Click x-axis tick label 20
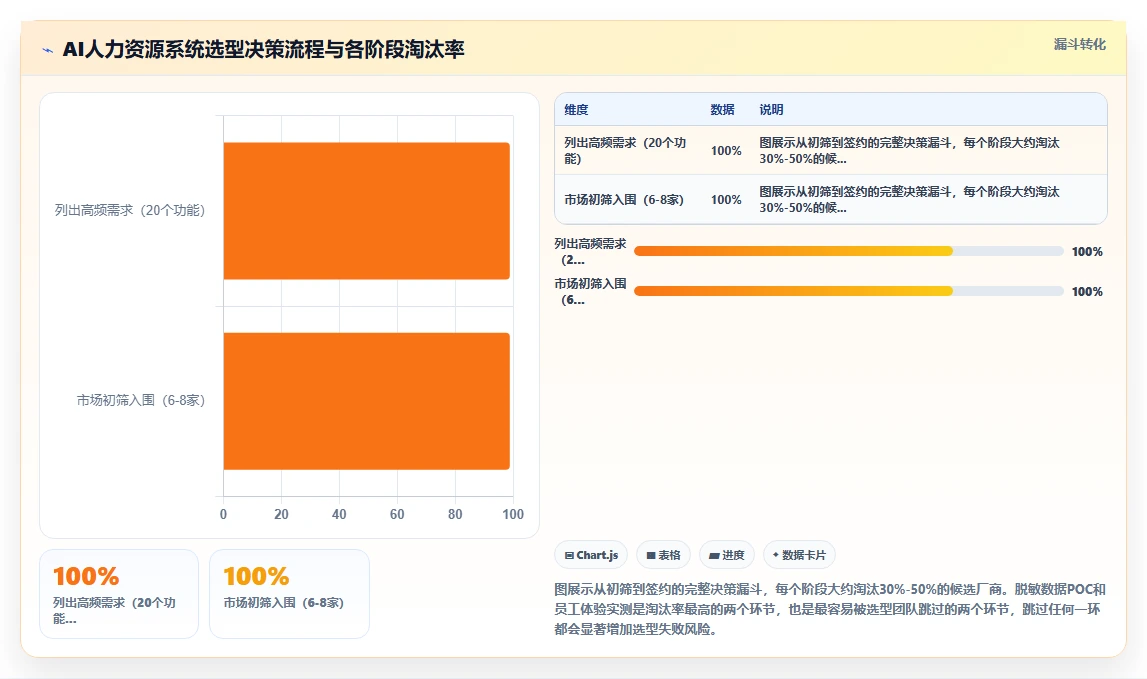Viewport: 1147px width, 679px height. [x=282, y=514]
